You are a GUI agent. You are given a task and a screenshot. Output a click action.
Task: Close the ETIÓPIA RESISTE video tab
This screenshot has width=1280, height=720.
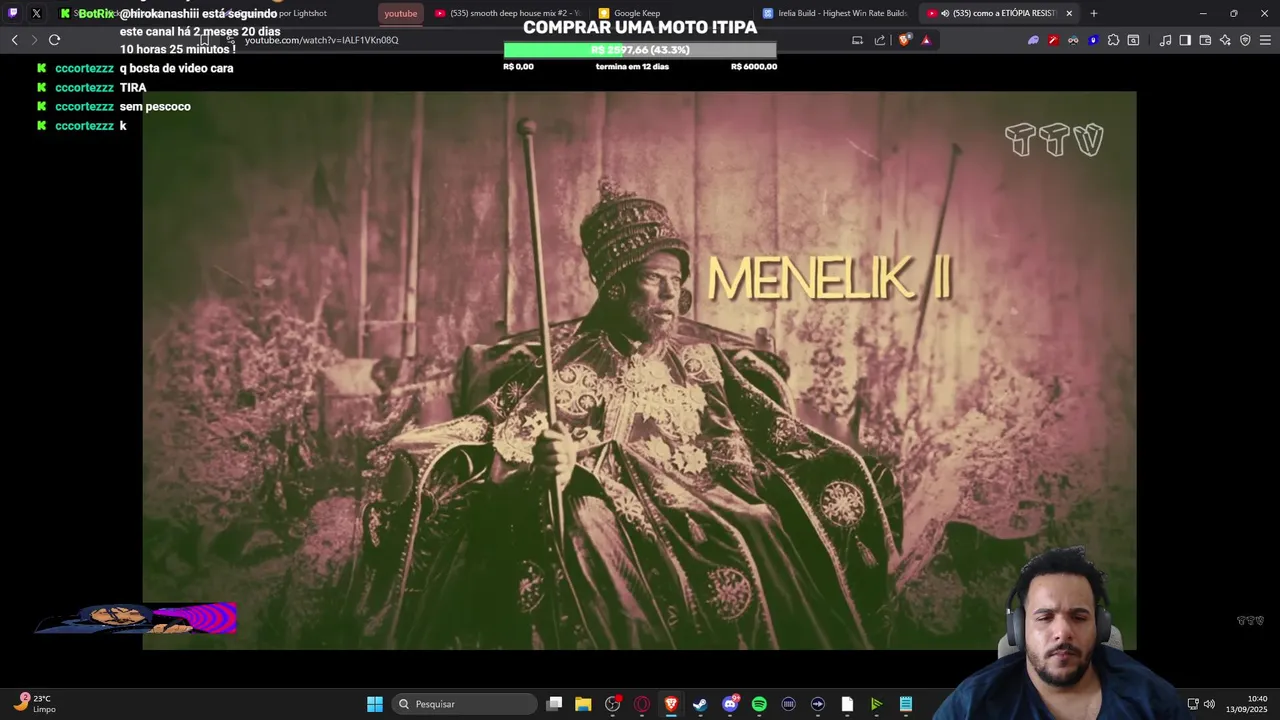pyautogui.click(x=1069, y=13)
